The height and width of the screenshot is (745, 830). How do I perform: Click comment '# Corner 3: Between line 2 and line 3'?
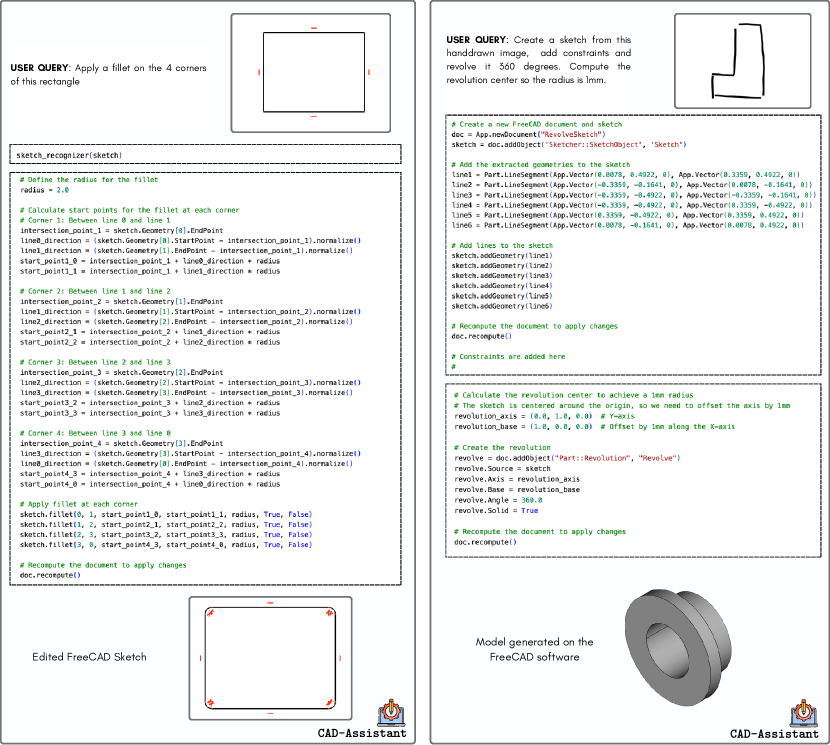[x=95, y=362]
